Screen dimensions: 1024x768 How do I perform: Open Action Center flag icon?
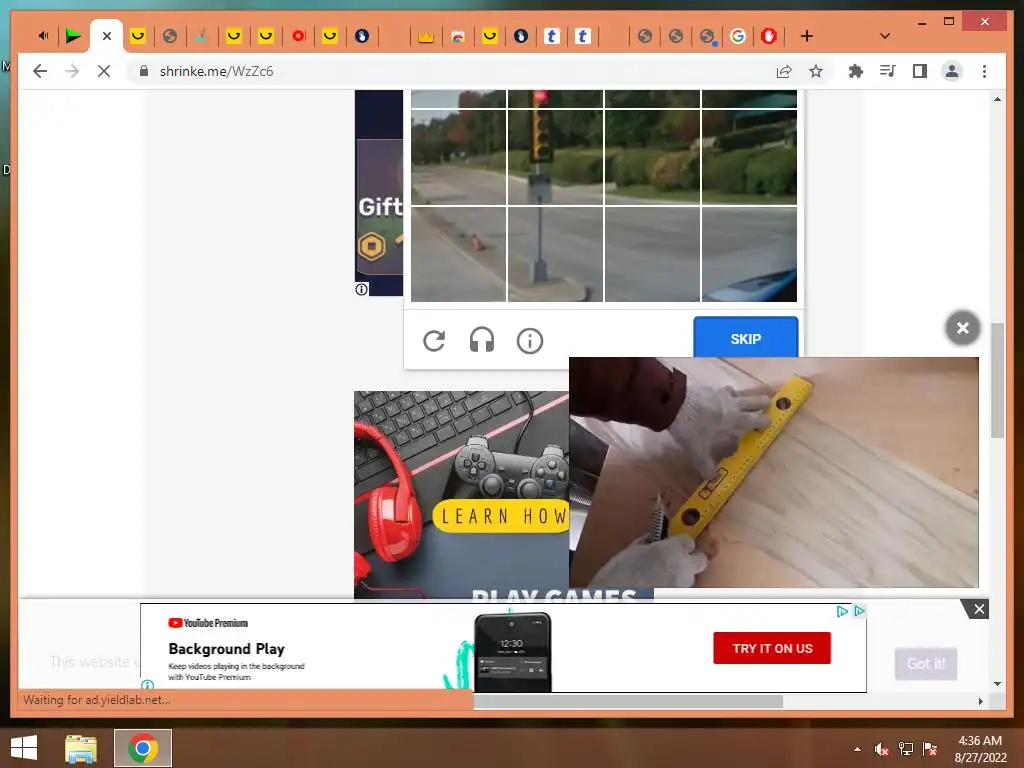pos(930,749)
